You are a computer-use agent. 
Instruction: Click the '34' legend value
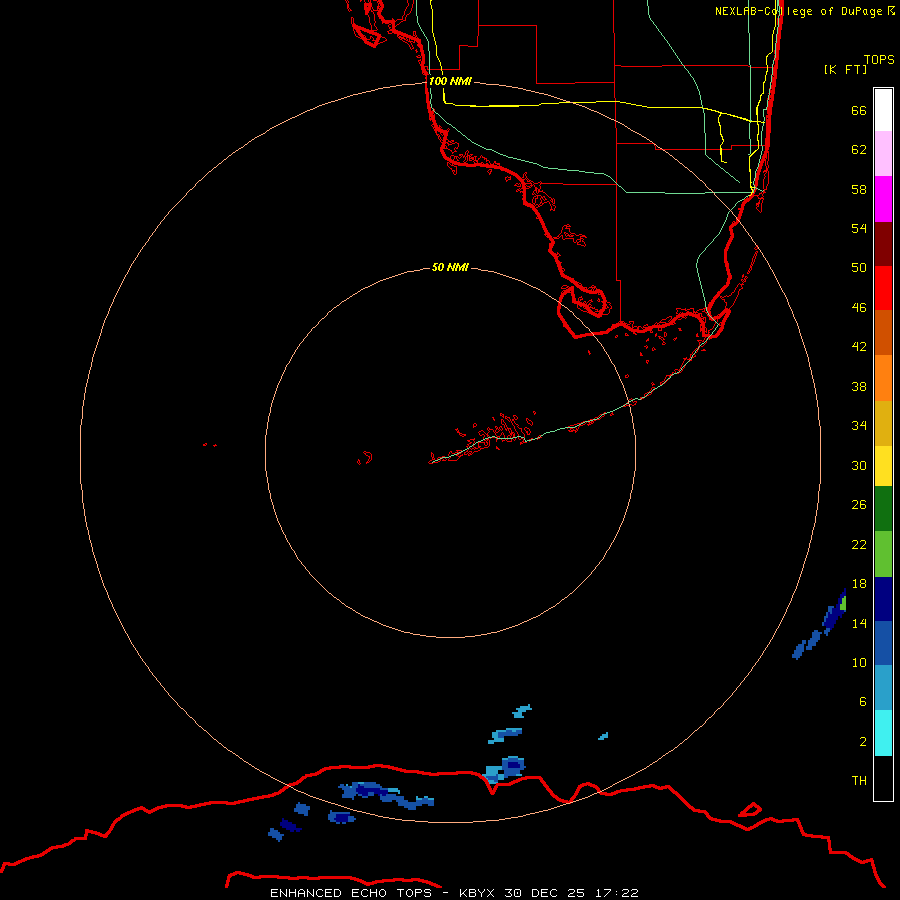click(x=859, y=425)
